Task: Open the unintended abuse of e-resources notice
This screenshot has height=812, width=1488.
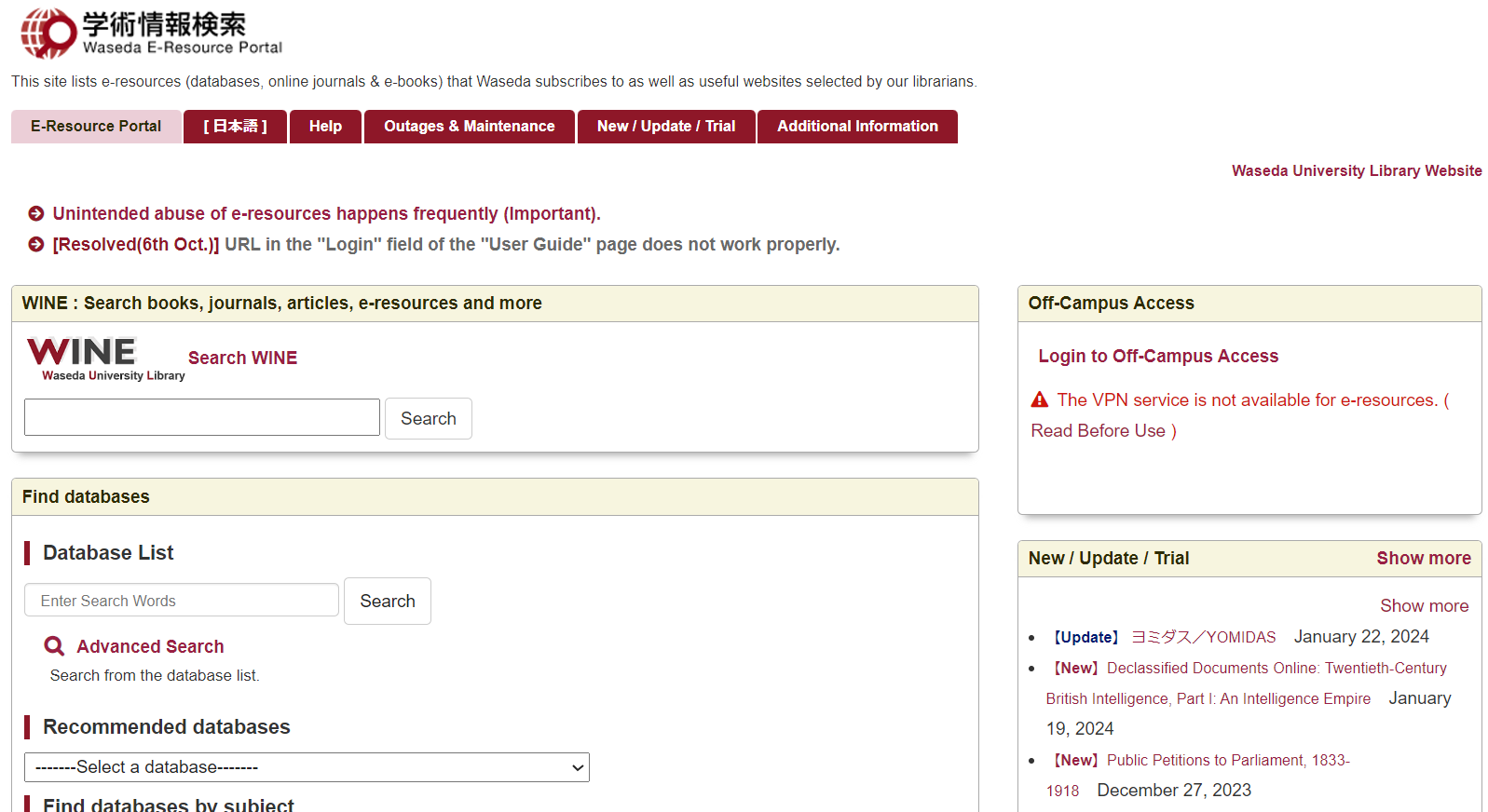Action: [x=326, y=214]
